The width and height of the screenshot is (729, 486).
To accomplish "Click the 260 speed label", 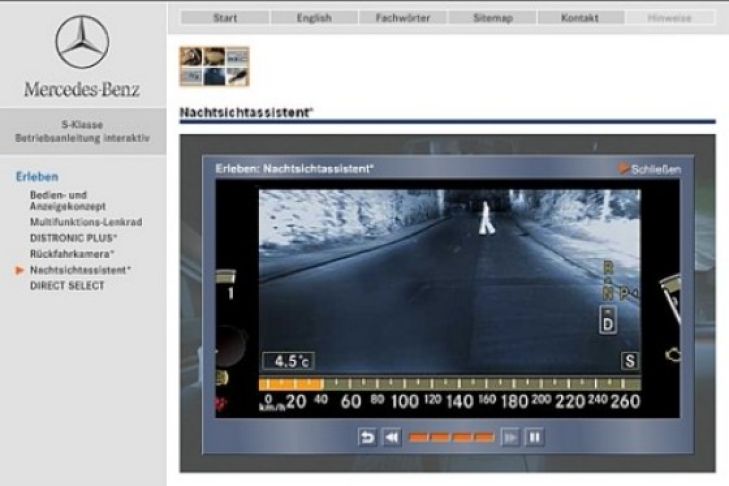I will (x=625, y=401).
